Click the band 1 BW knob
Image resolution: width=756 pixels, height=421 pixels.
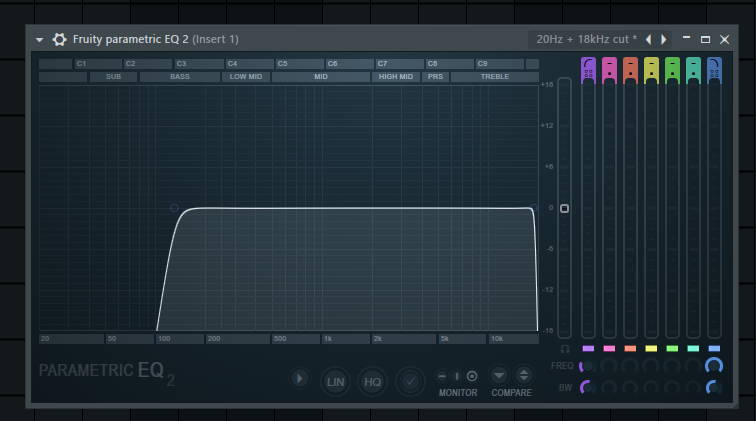coord(587,387)
